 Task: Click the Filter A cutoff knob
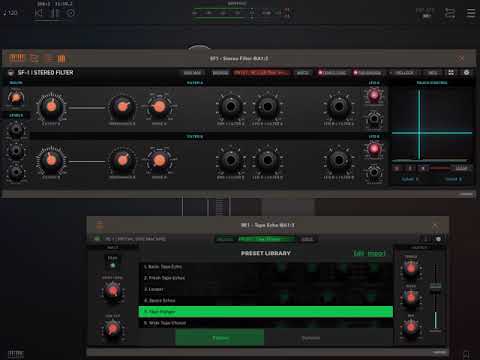pyautogui.click(x=51, y=107)
